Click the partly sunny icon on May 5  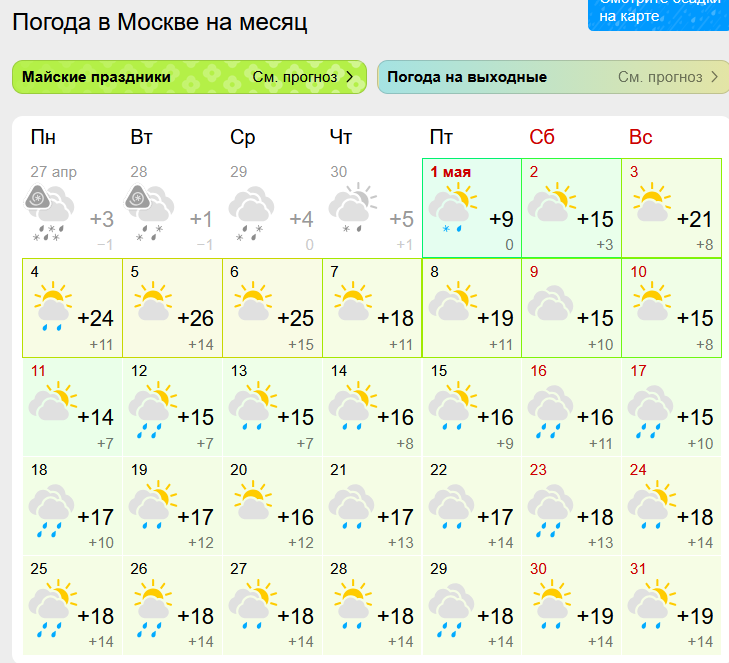[153, 301]
